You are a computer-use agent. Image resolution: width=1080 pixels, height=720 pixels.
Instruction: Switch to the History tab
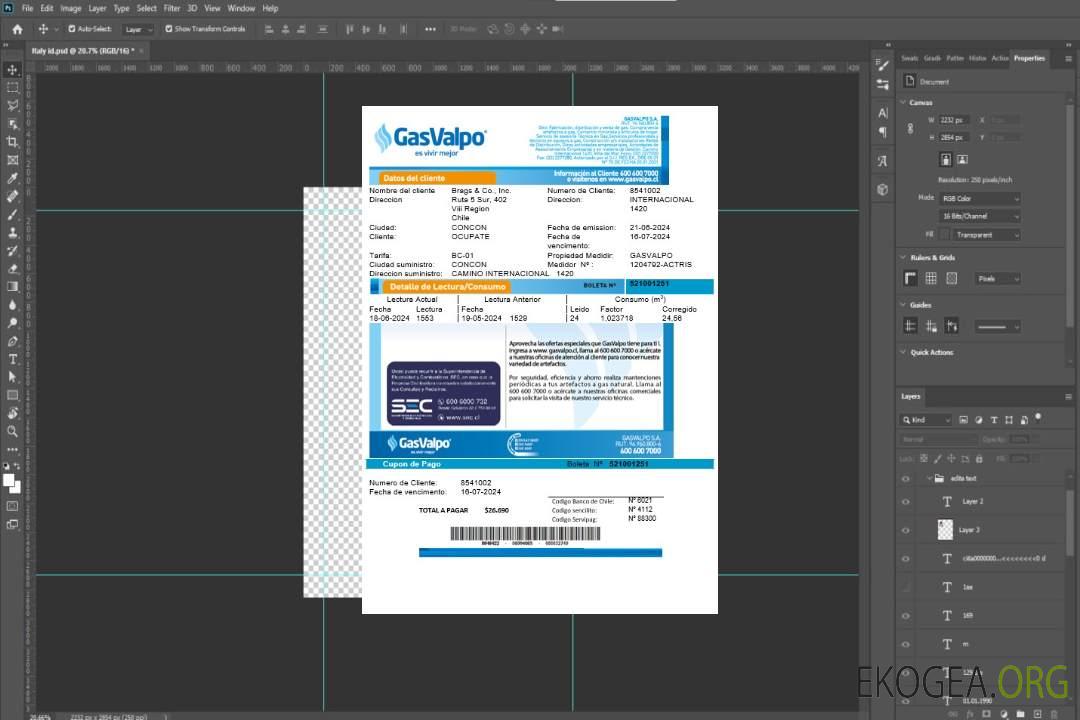tap(977, 58)
